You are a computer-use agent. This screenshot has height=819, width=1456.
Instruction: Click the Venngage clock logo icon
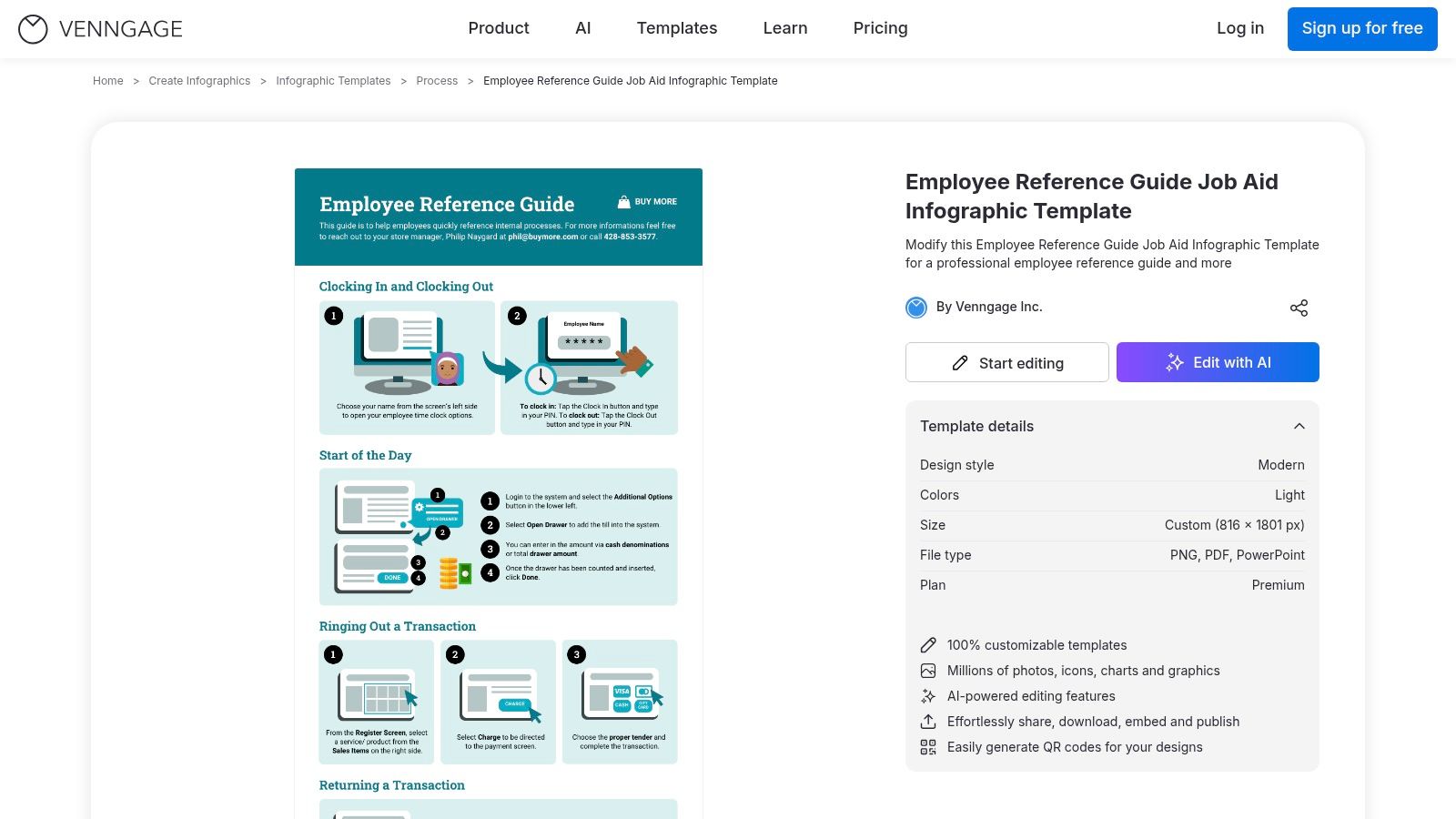33,29
